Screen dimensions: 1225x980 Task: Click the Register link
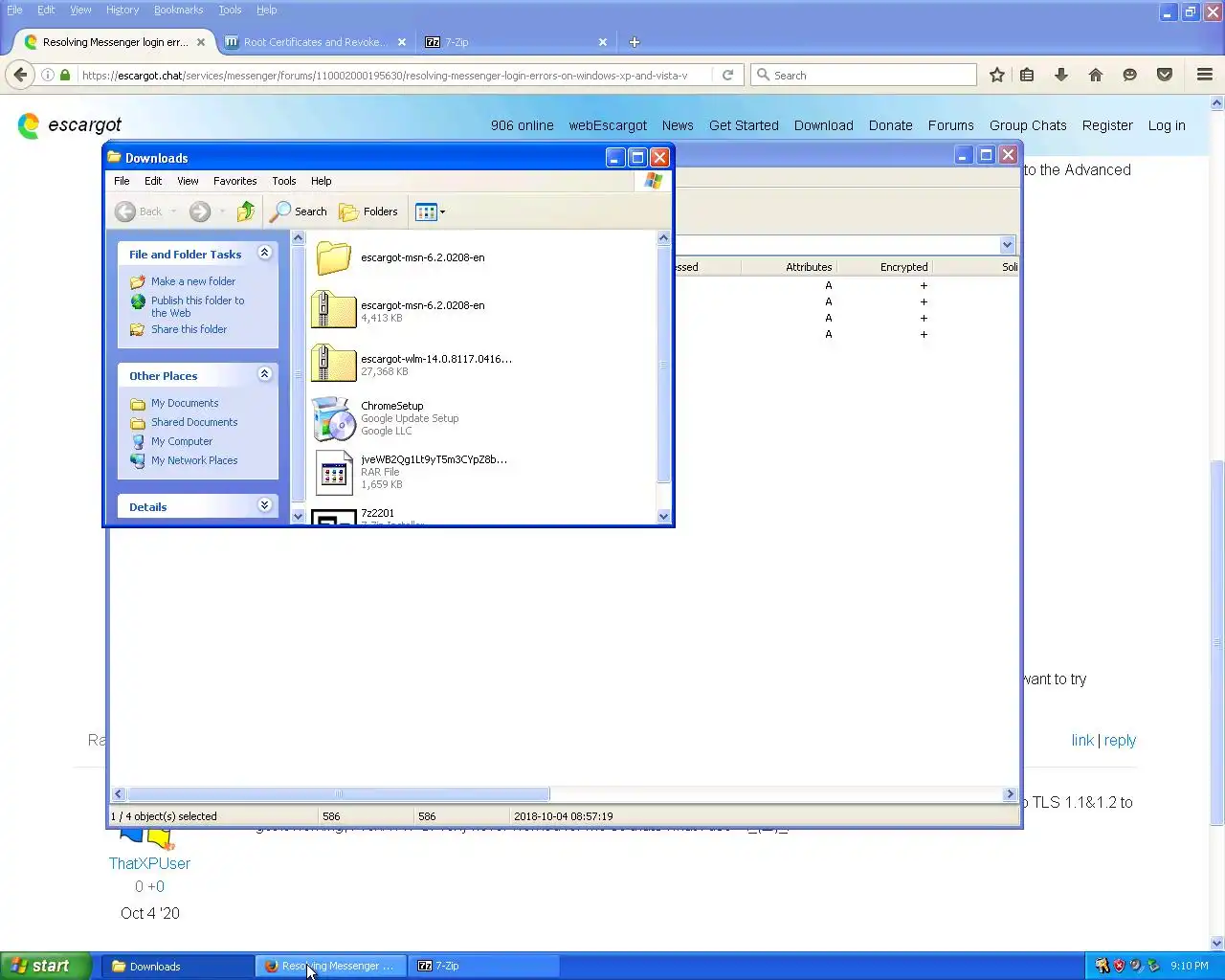[1107, 125]
